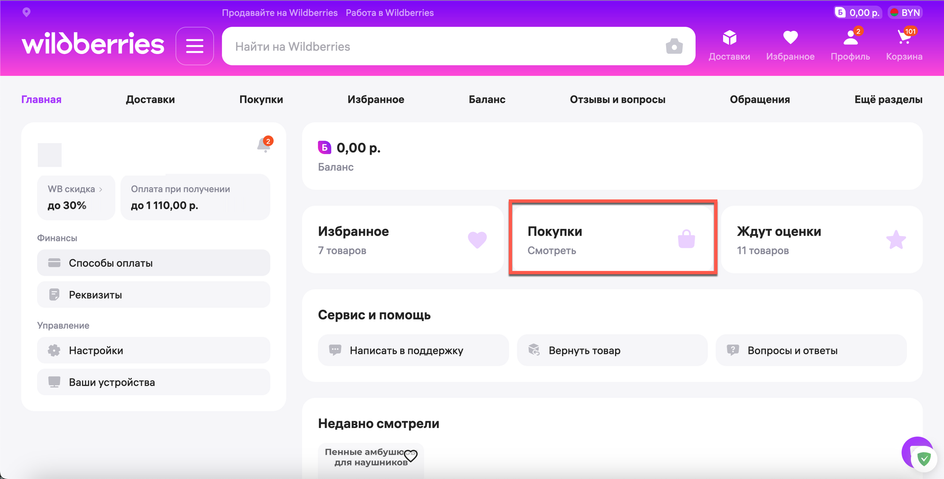
Task: Open the Wildberries logo homepage
Action: pyautogui.click(x=93, y=44)
